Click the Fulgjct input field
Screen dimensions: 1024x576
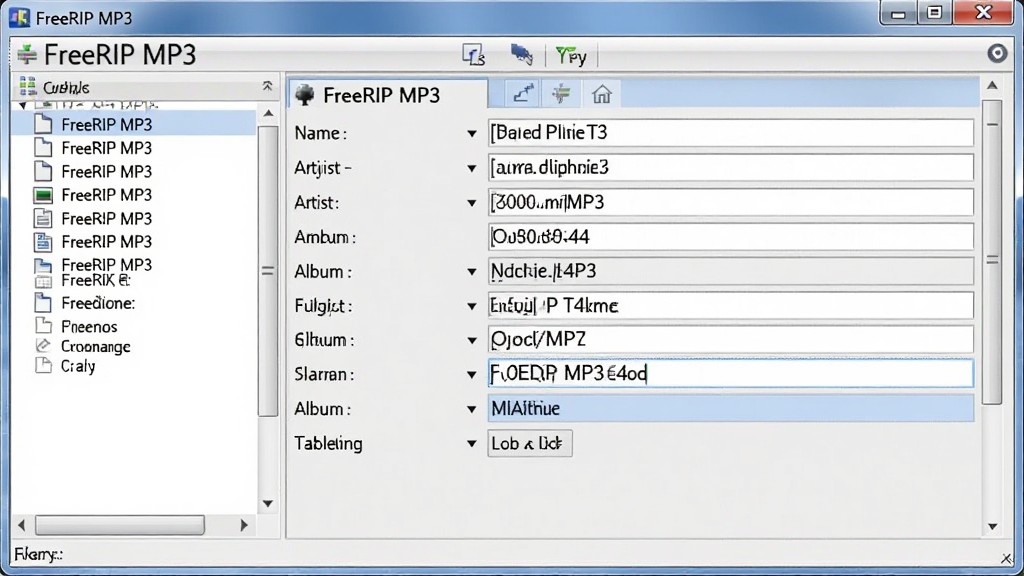coord(730,305)
